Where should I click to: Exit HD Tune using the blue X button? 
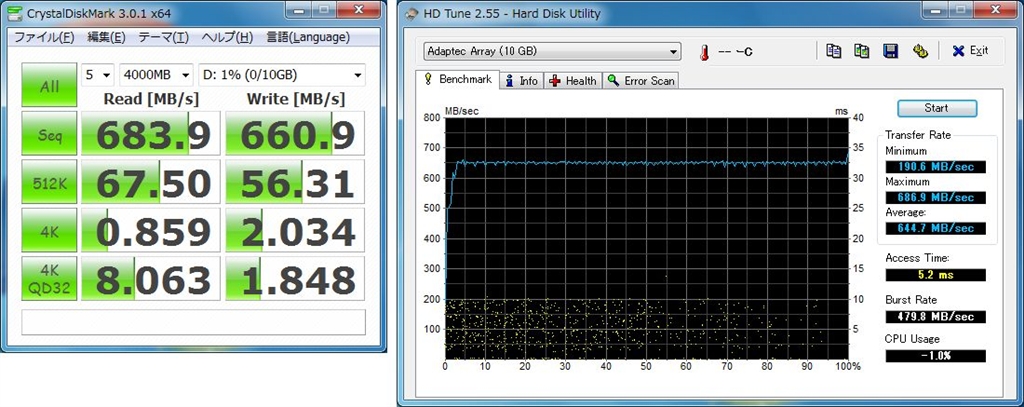[x=968, y=51]
